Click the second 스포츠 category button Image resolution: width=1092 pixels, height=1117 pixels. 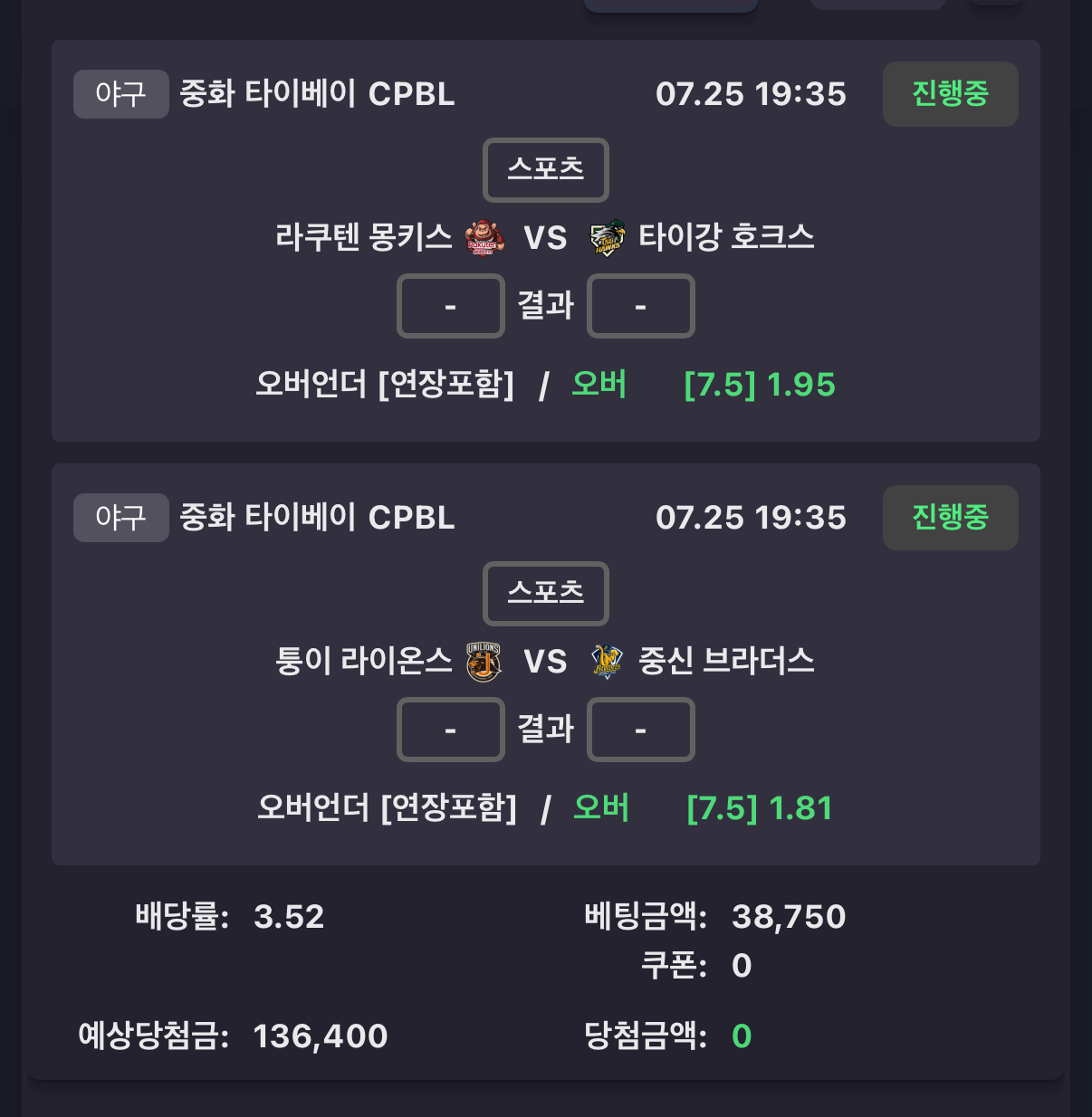click(546, 594)
